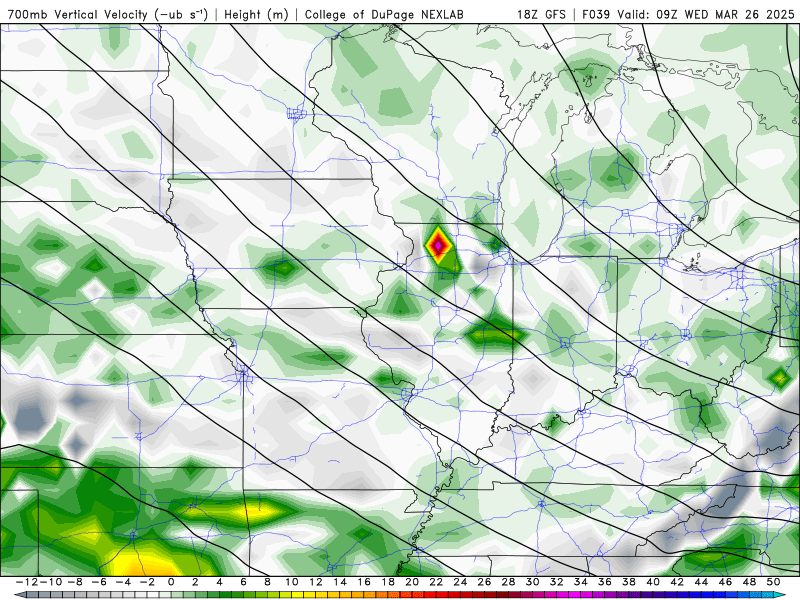Click the "10" color scale label
Image resolution: width=800 pixels, height=600 pixels.
(291, 582)
